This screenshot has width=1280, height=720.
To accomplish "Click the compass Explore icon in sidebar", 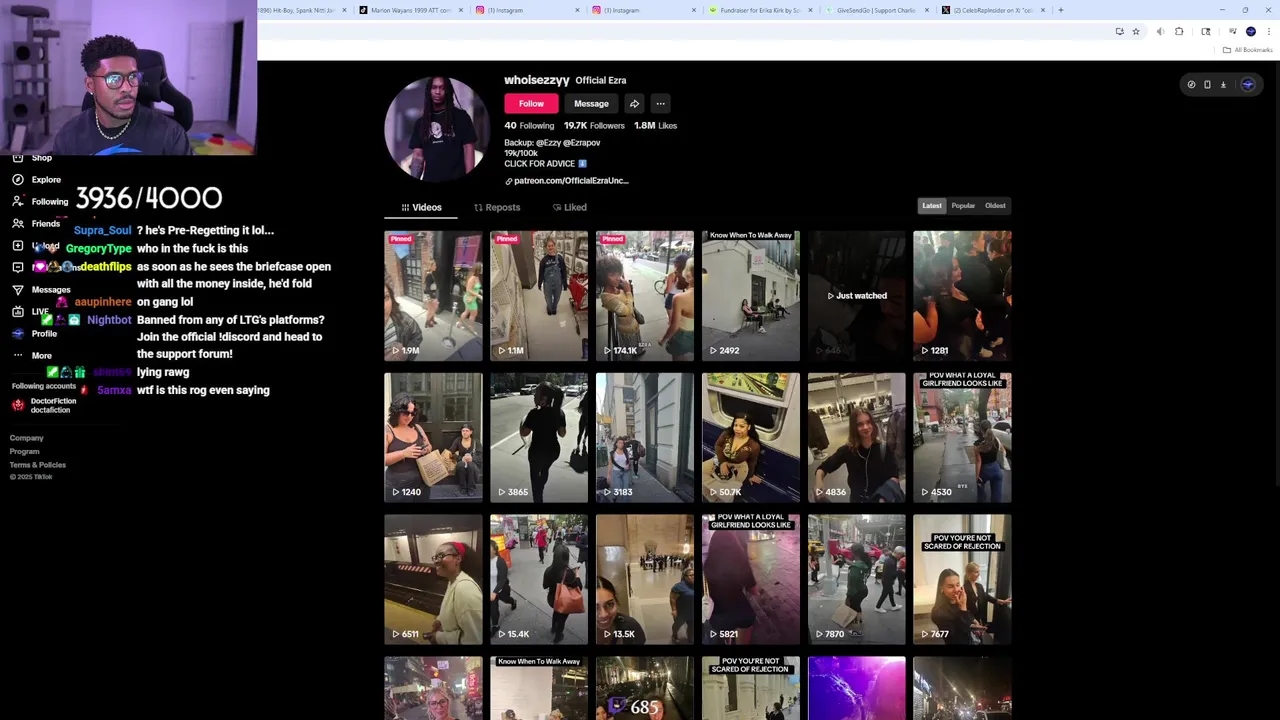I will pyautogui.click(x=18, y=179).
